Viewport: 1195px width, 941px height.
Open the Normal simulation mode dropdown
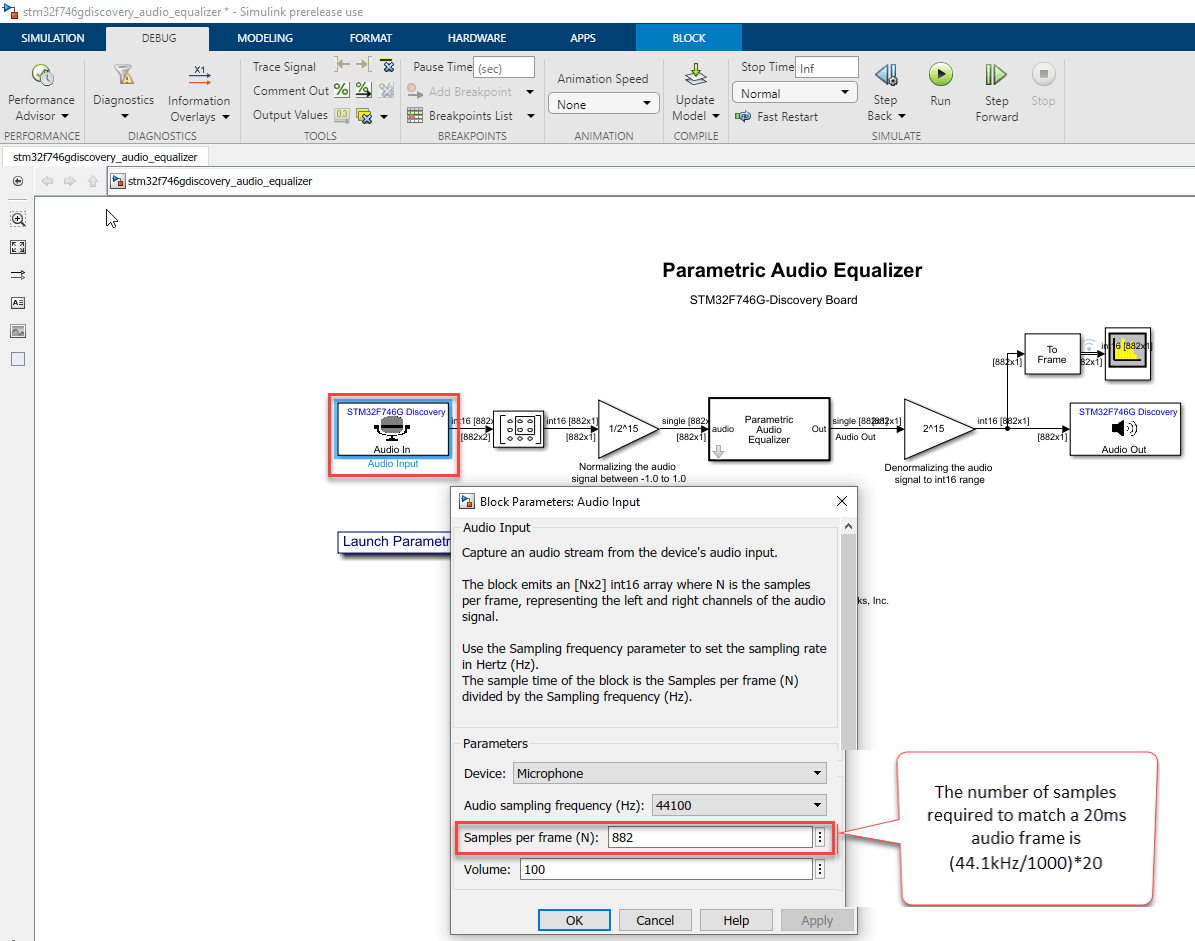(x=795, y=93)
